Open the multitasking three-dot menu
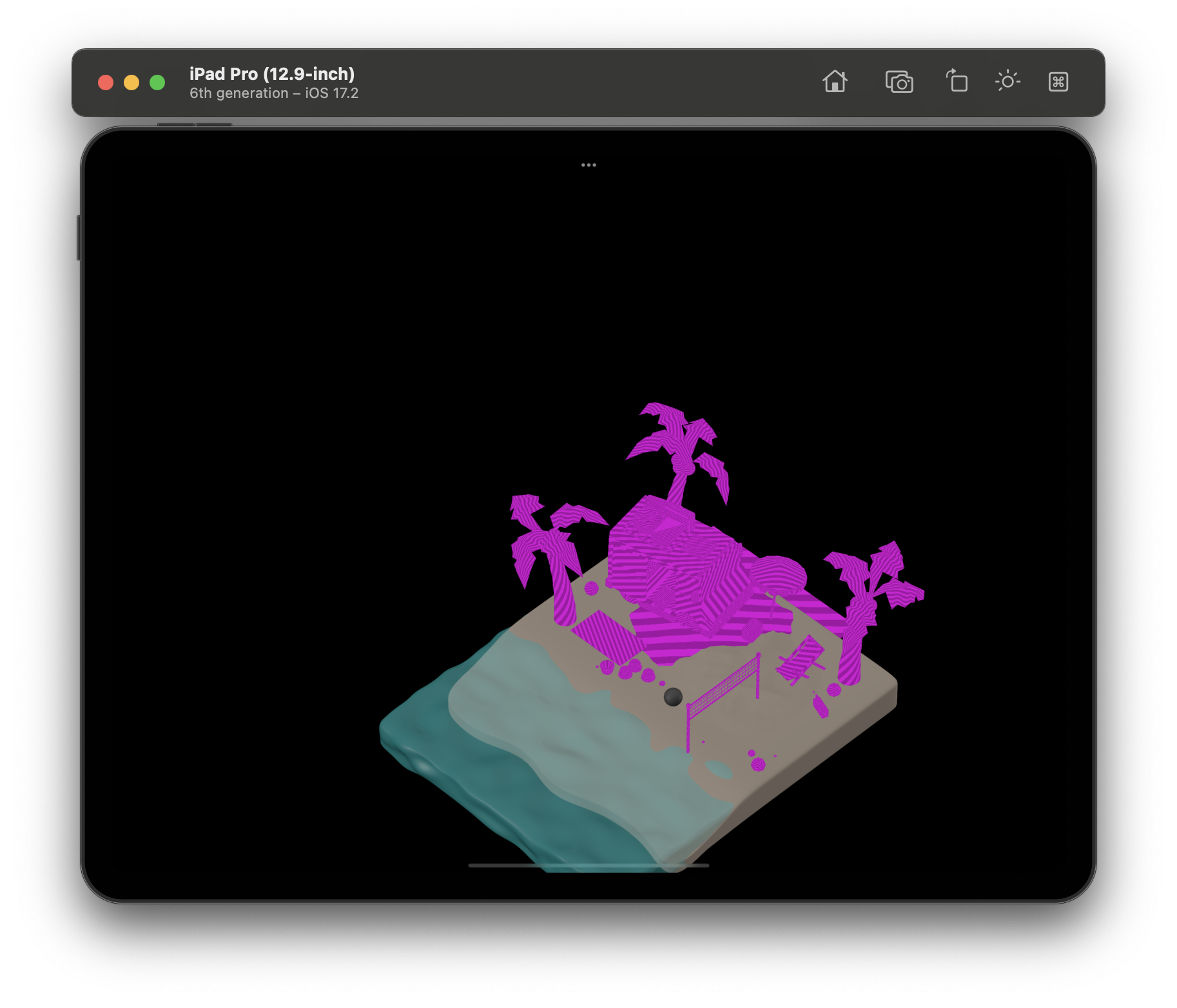The image size is (1177, 1008). coord(588,165)
